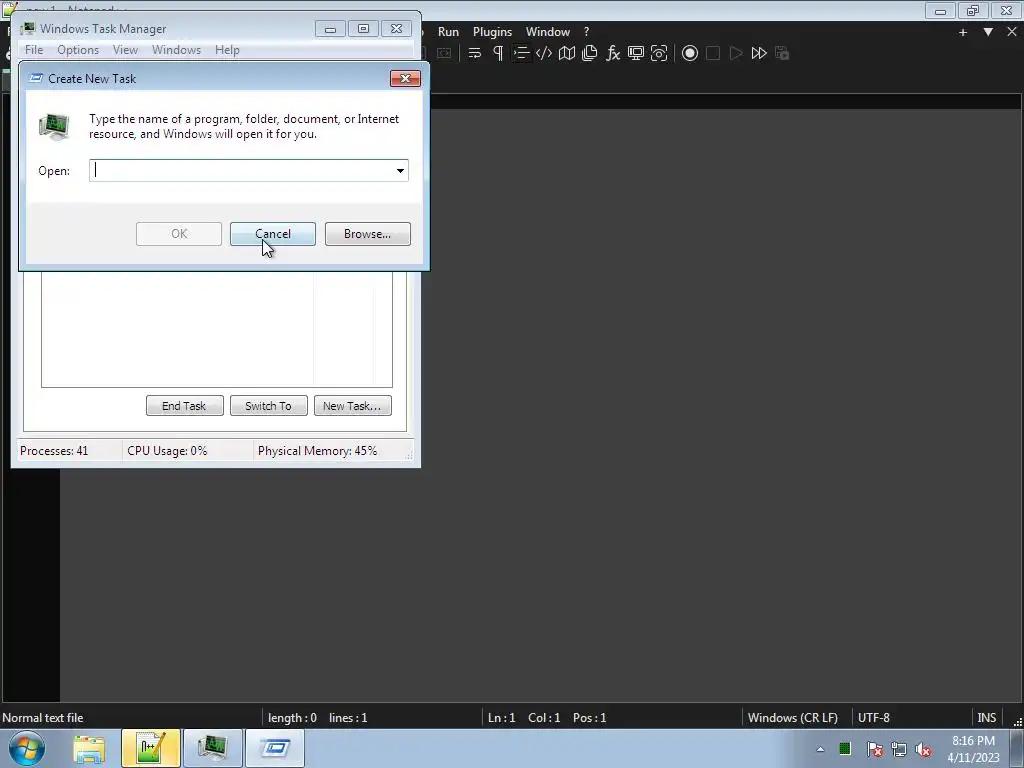
Task: Click the green CPU meter tray icon
Action: pyautogui.click(x=845, y=748)
